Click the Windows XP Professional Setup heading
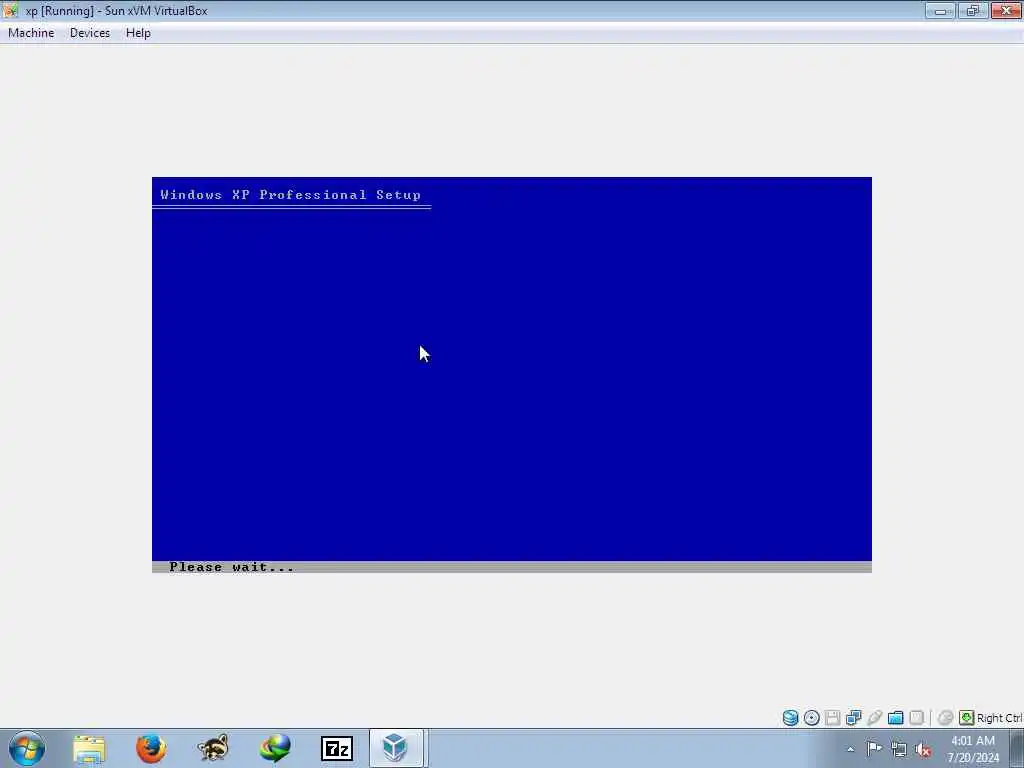 (x=291, y=195)
